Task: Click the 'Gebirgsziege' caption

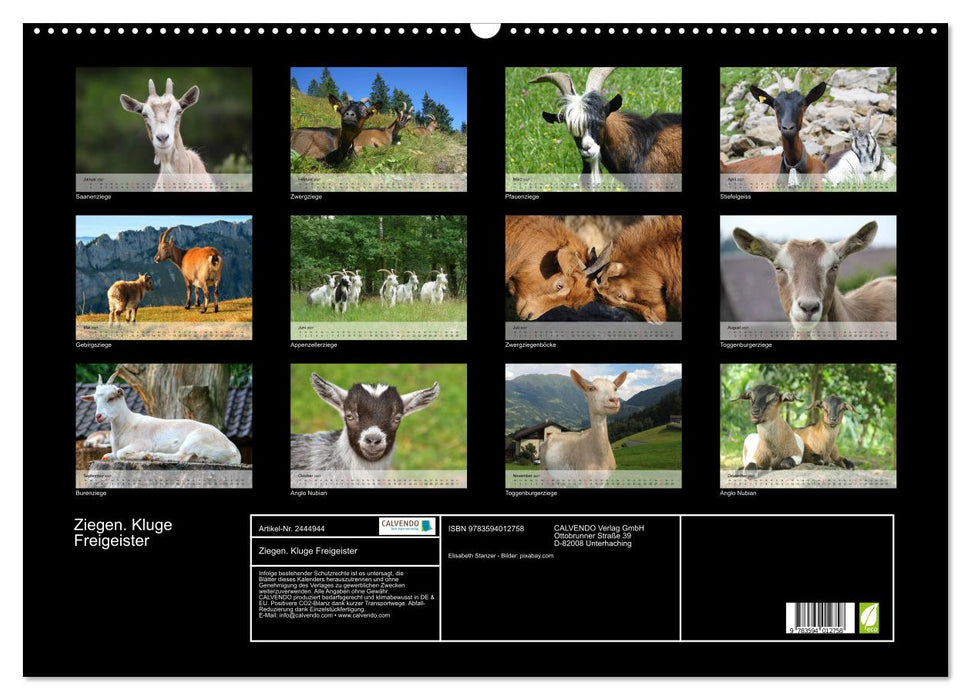Action: (94, 344)
